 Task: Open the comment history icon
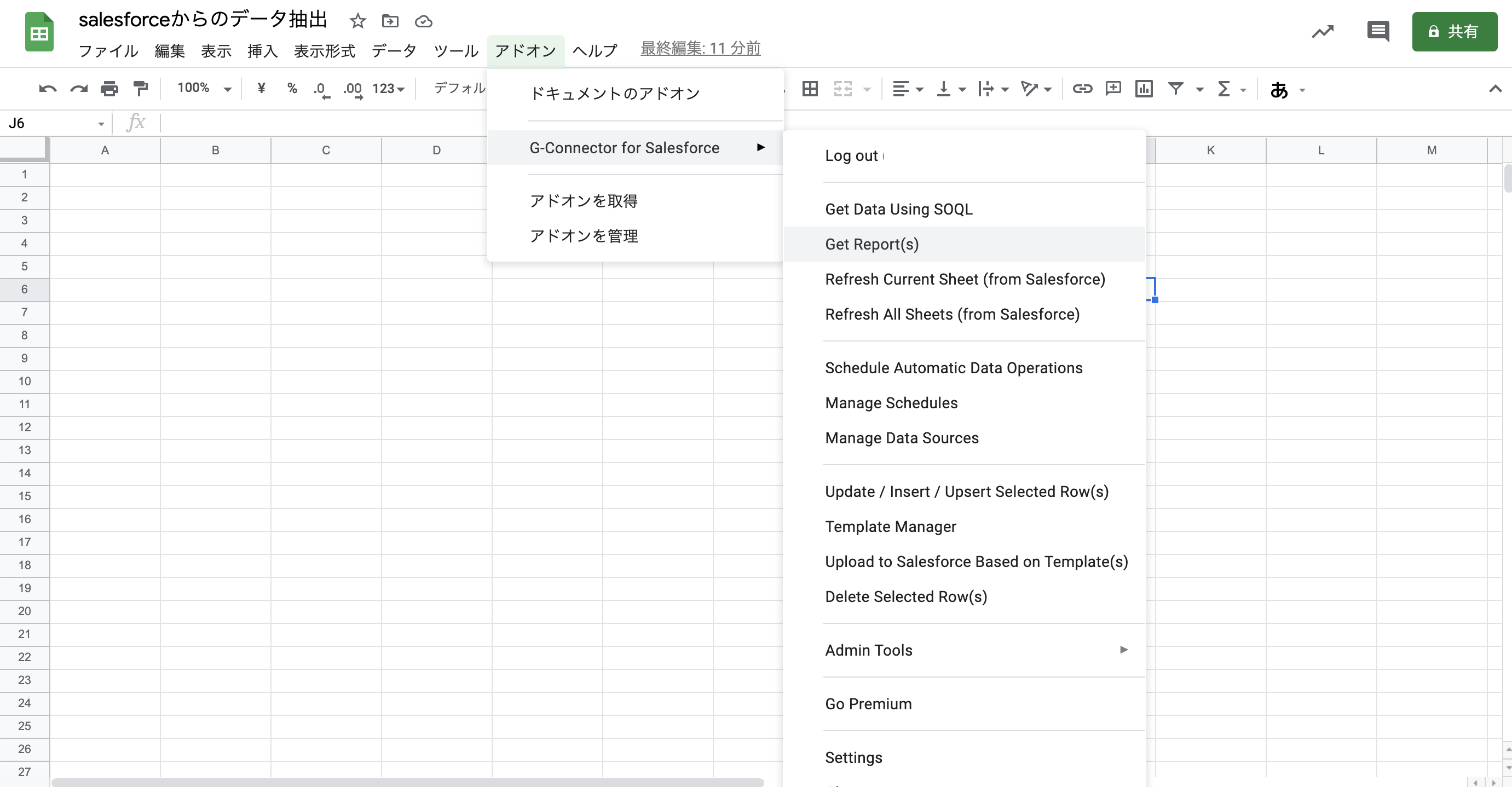coord(1377,31)
